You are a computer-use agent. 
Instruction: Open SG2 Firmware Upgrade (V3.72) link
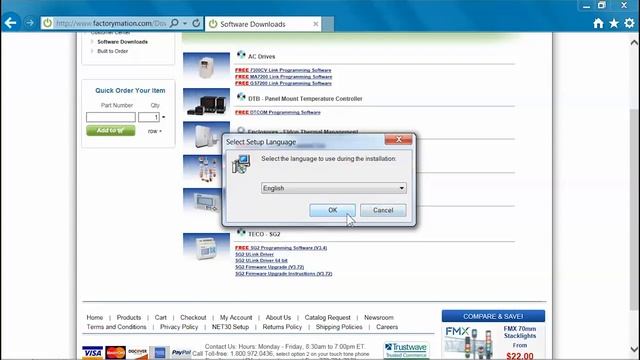(x=269, y=267)
